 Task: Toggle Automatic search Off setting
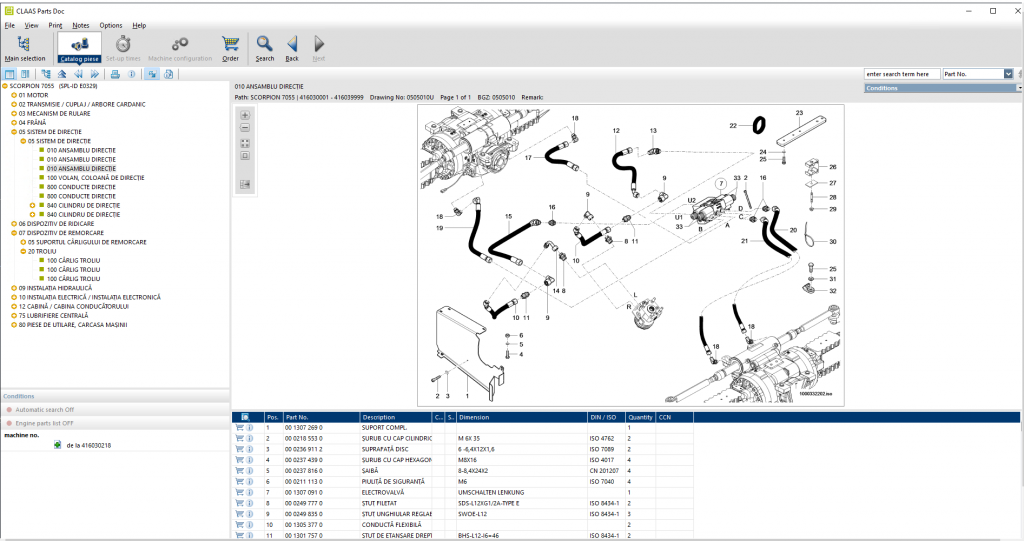tap(40, 409)
